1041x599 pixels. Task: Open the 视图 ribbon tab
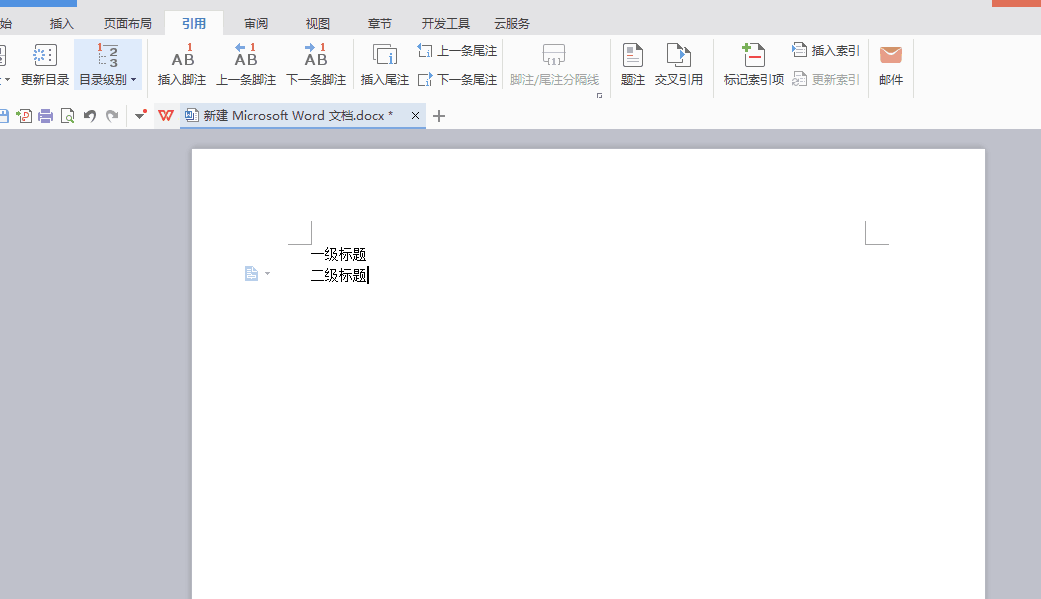tap(318, 24)
